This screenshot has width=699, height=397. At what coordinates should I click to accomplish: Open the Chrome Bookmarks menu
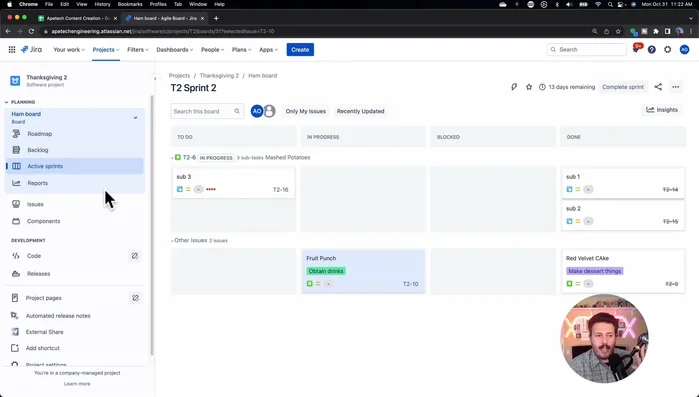coord(130,4)
